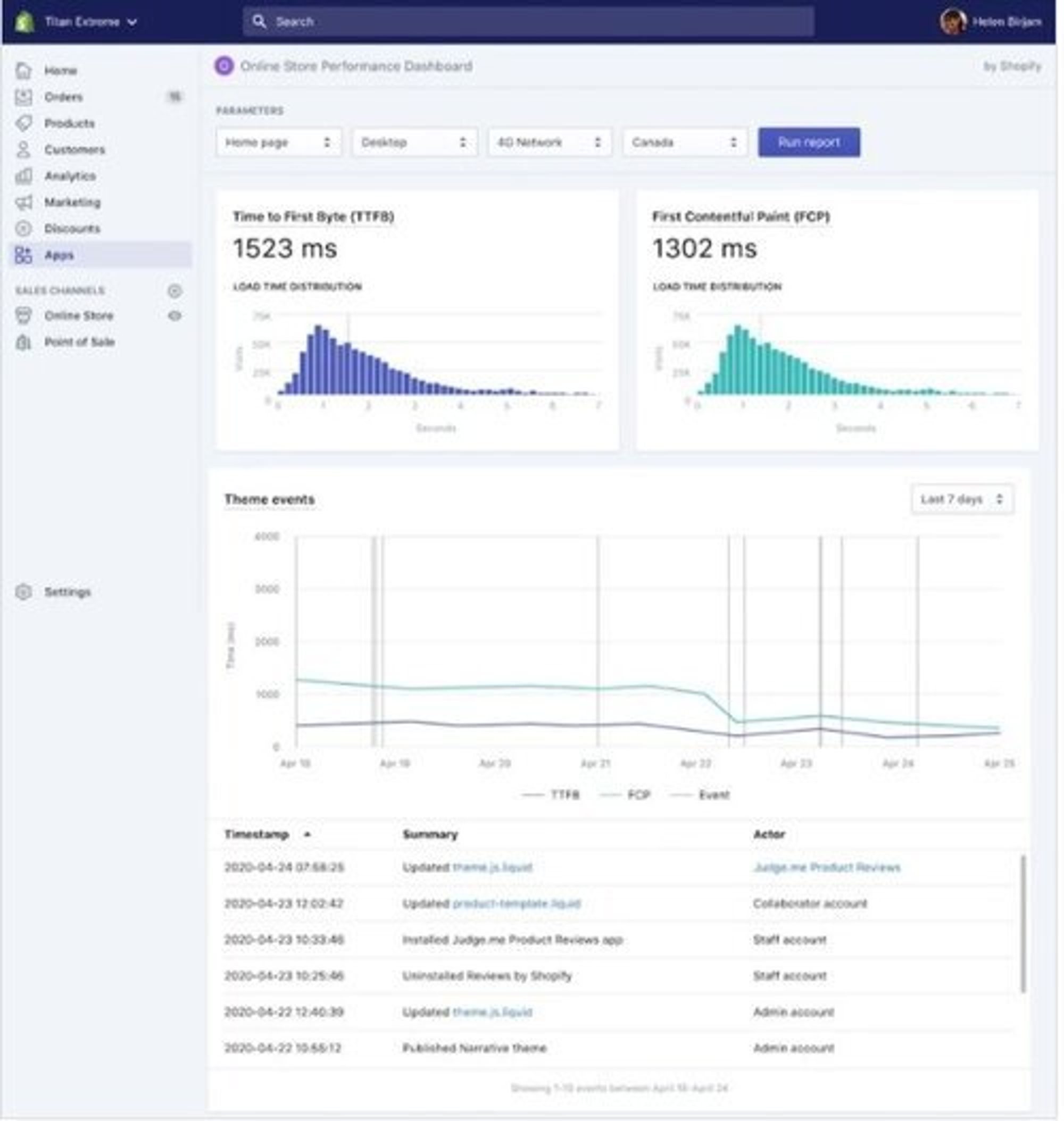Open the Judge.me Product Reviews link
This screenshot has width=1064, height=1121.
tap(826, 867)
